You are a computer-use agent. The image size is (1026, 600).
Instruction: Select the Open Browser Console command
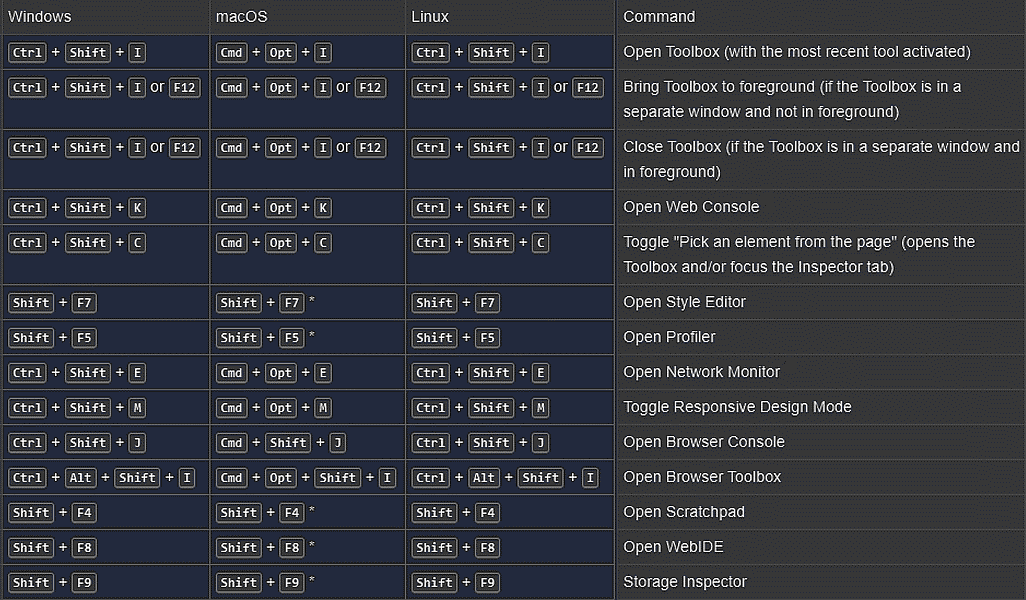[703, 442]
